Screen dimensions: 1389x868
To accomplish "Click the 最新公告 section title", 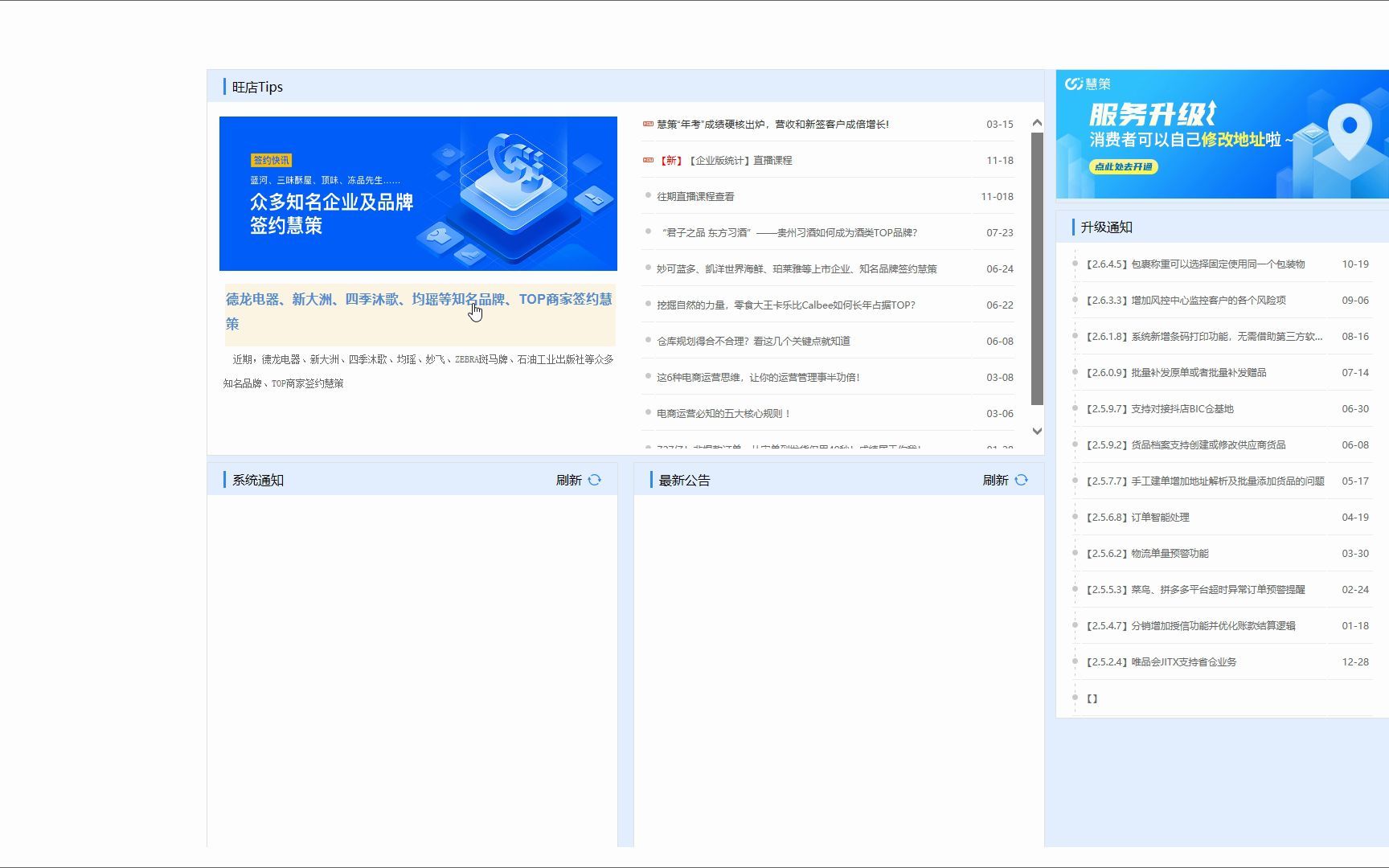I will click(x=684, y=480).
